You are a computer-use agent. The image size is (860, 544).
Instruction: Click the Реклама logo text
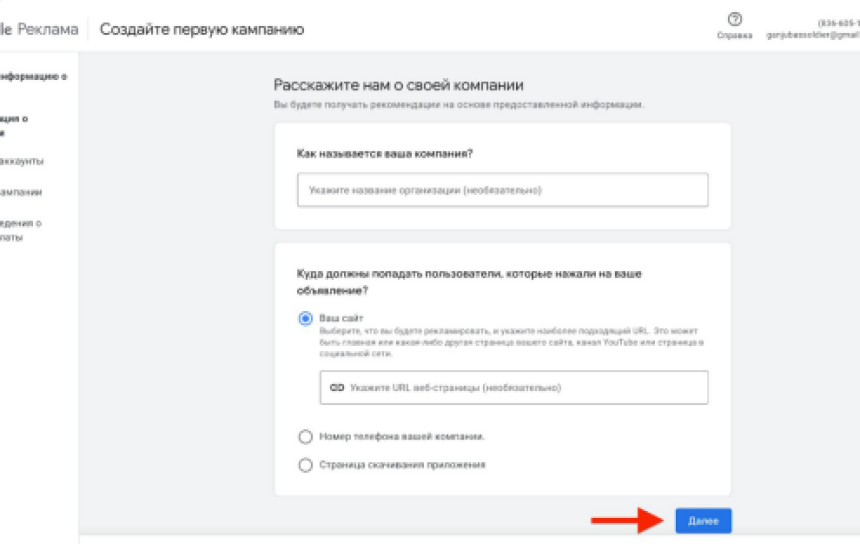(48, 29)
